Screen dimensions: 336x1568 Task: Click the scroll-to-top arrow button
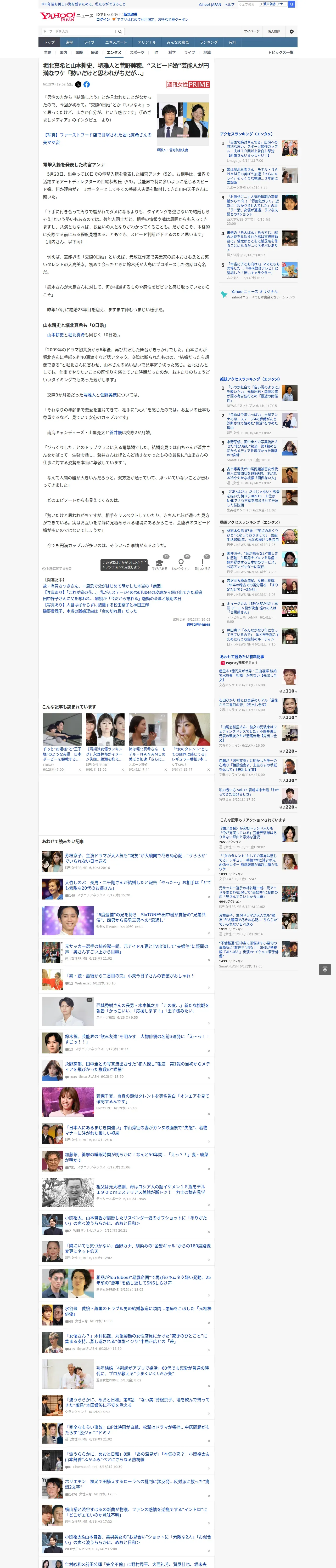(x=326, y=969)
